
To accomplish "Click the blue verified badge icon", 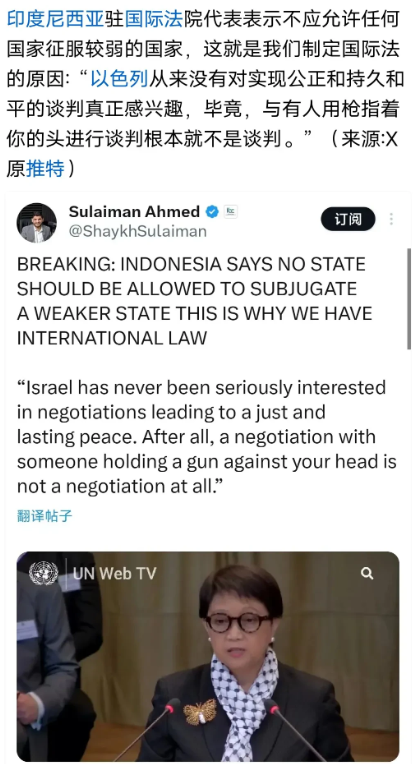I will tap(212, 212).
